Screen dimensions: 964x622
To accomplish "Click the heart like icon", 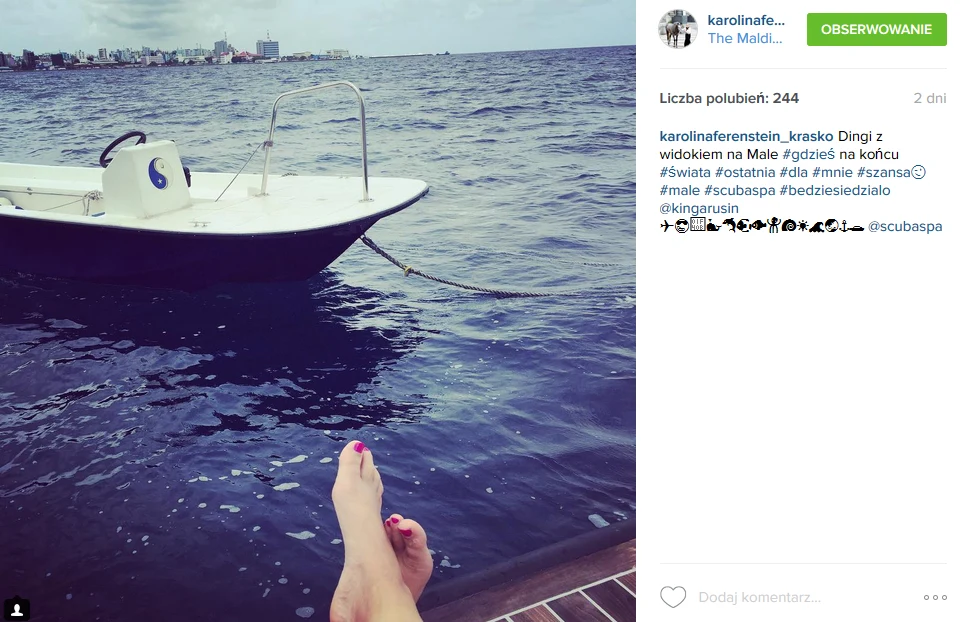I will 673,597.
